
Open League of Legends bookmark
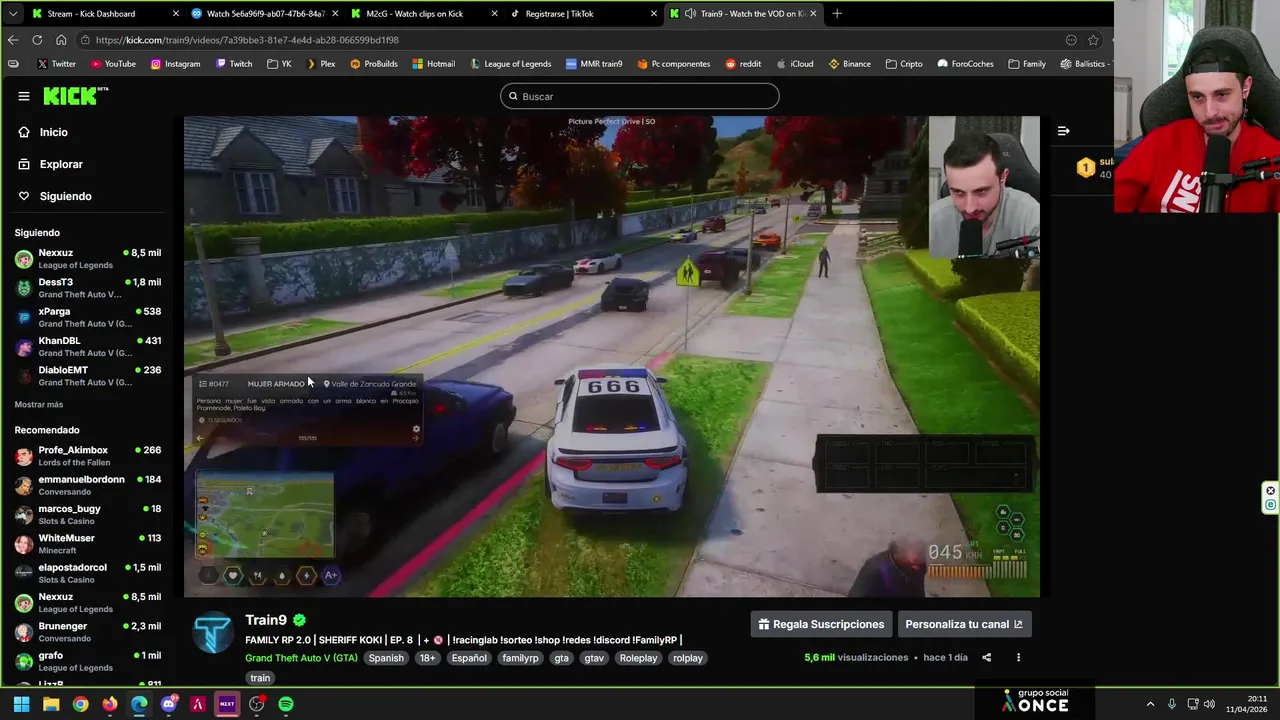509,64
